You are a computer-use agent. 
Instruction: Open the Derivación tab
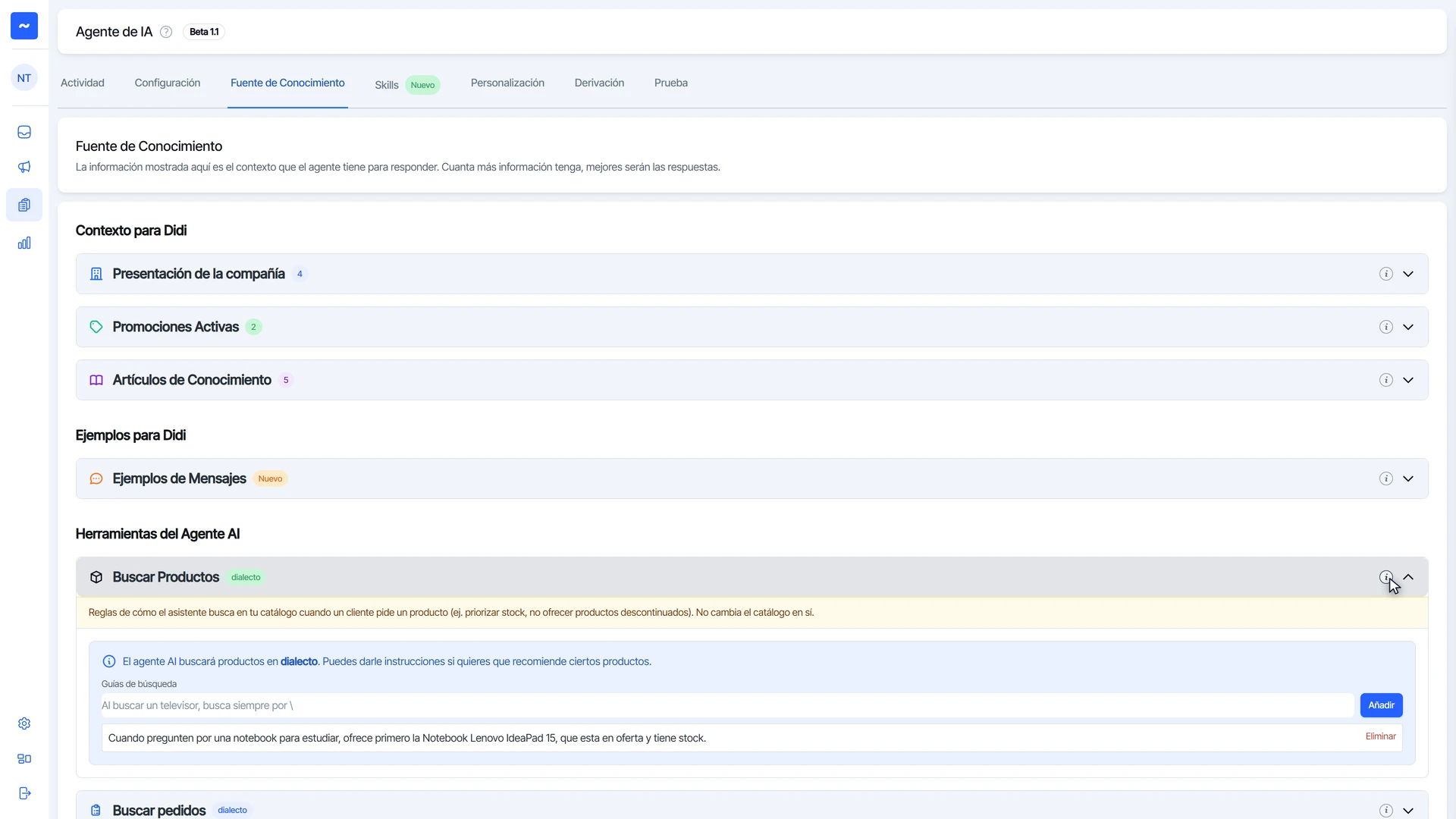point(599,83)
